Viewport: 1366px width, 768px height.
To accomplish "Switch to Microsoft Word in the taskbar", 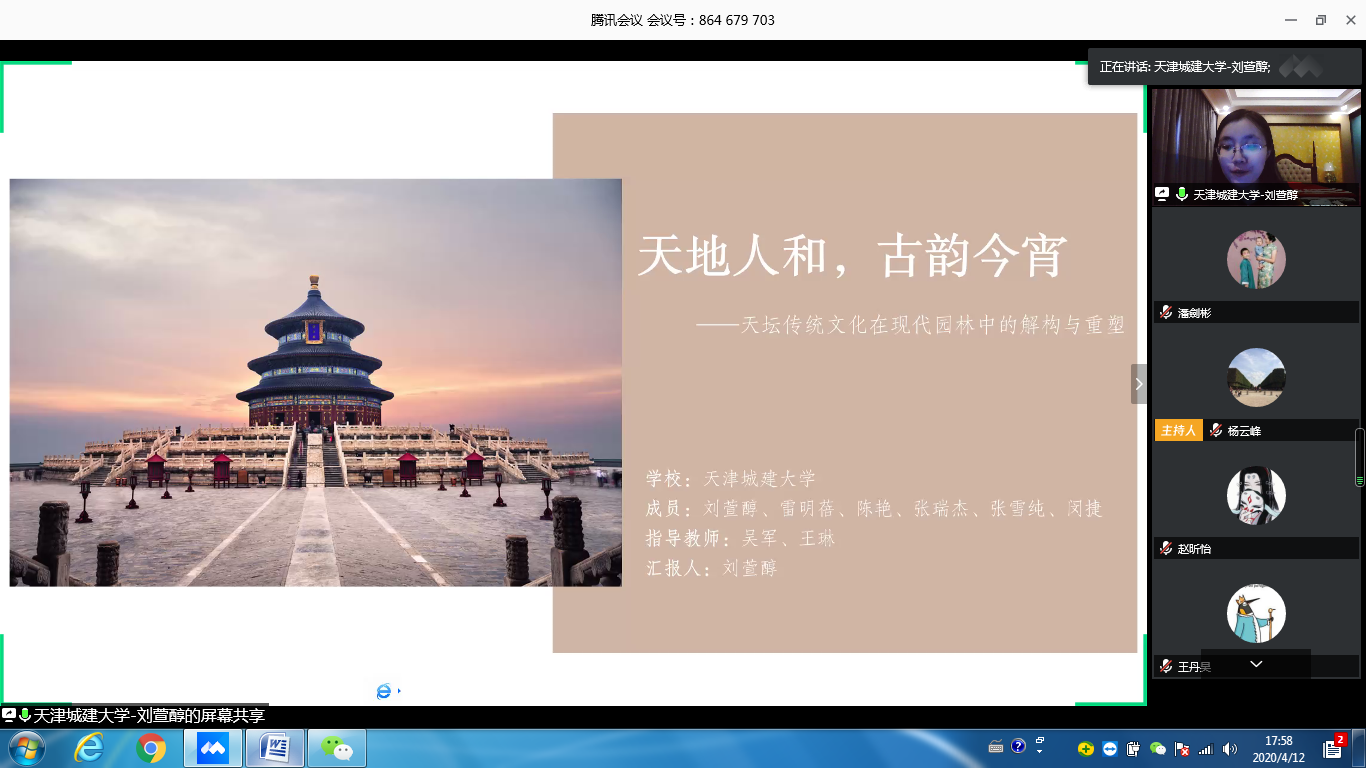I will [274, 748].
